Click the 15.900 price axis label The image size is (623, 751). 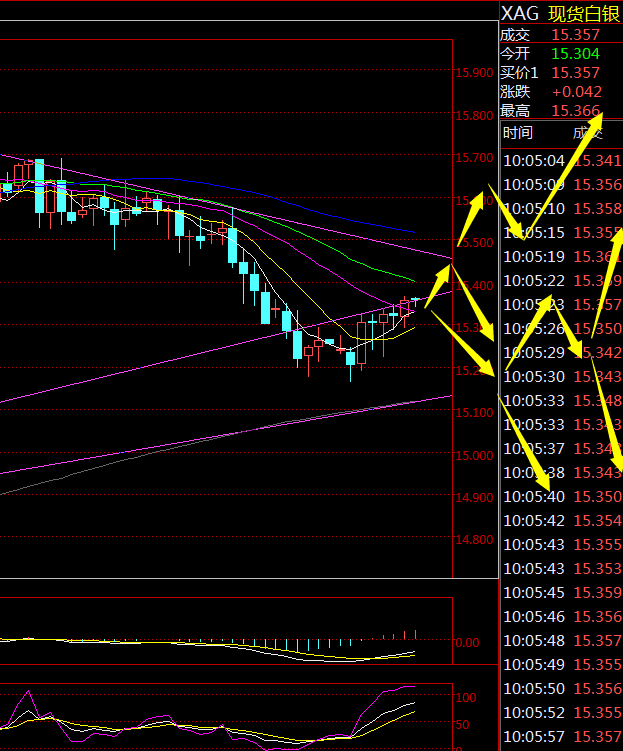(x=473, y=73)
